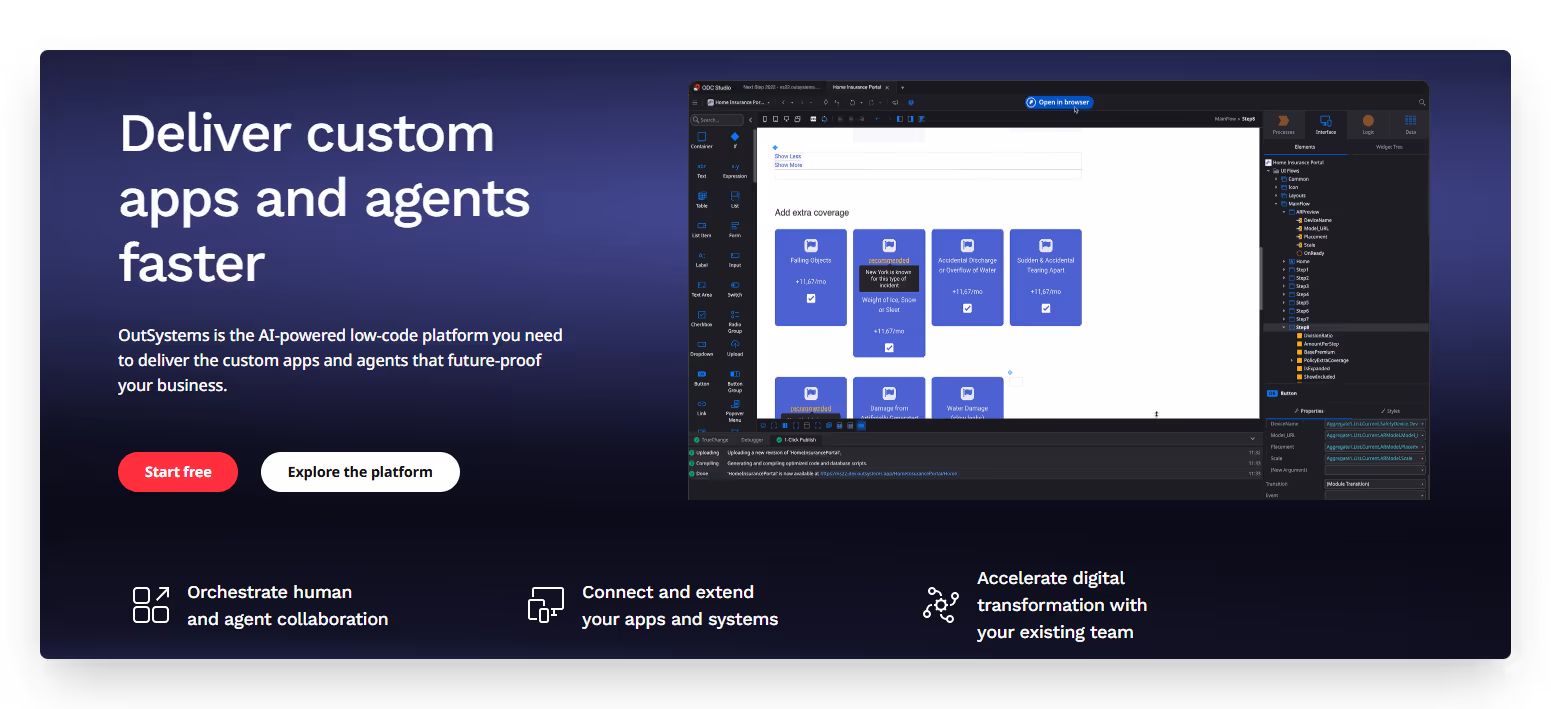The height and width of the screenshot is (709, 1551).
Task: Open the Styles tab in properties
Action: point(1391,411)
